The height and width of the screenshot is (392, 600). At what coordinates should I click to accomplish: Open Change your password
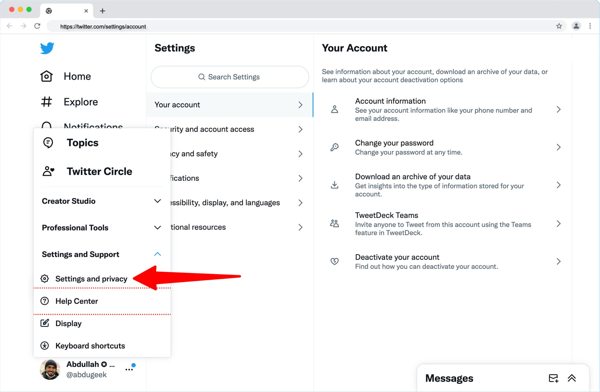[x=444, y=147]
